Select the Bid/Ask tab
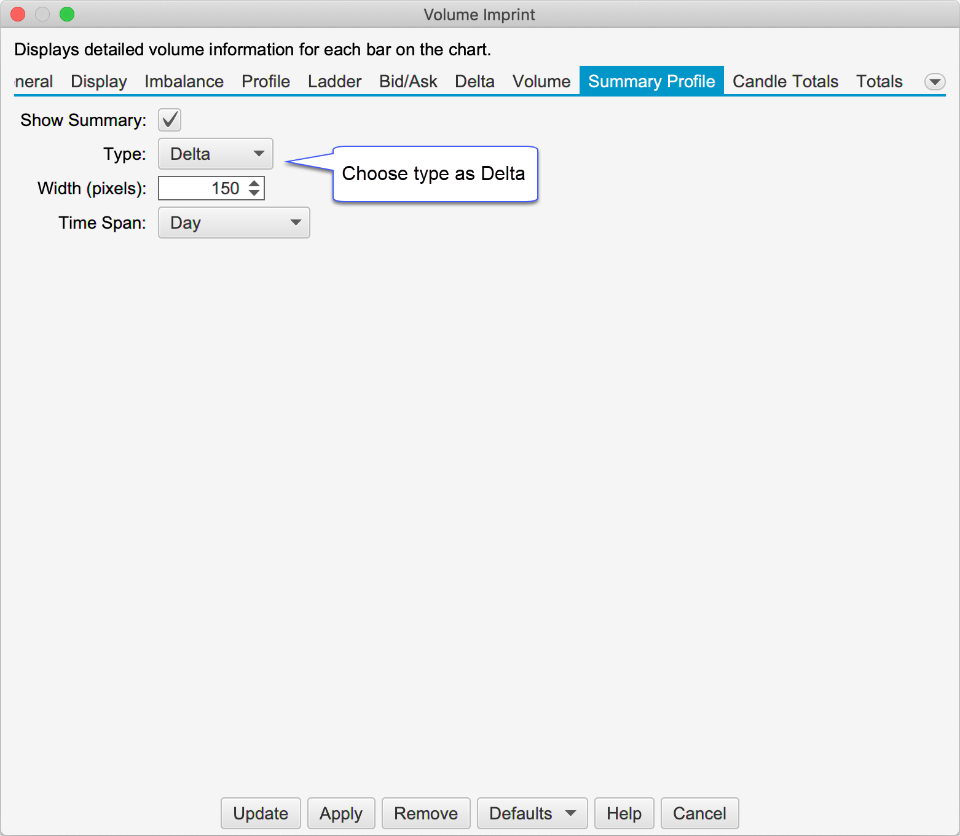The width and height of the screenshot is (960, 836). click(x=408, y=82)
